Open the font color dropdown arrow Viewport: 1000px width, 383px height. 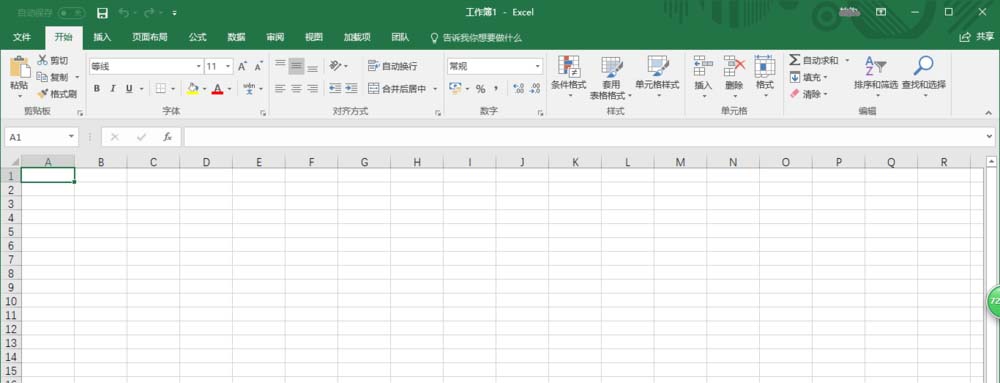click(x=229, y=89)
